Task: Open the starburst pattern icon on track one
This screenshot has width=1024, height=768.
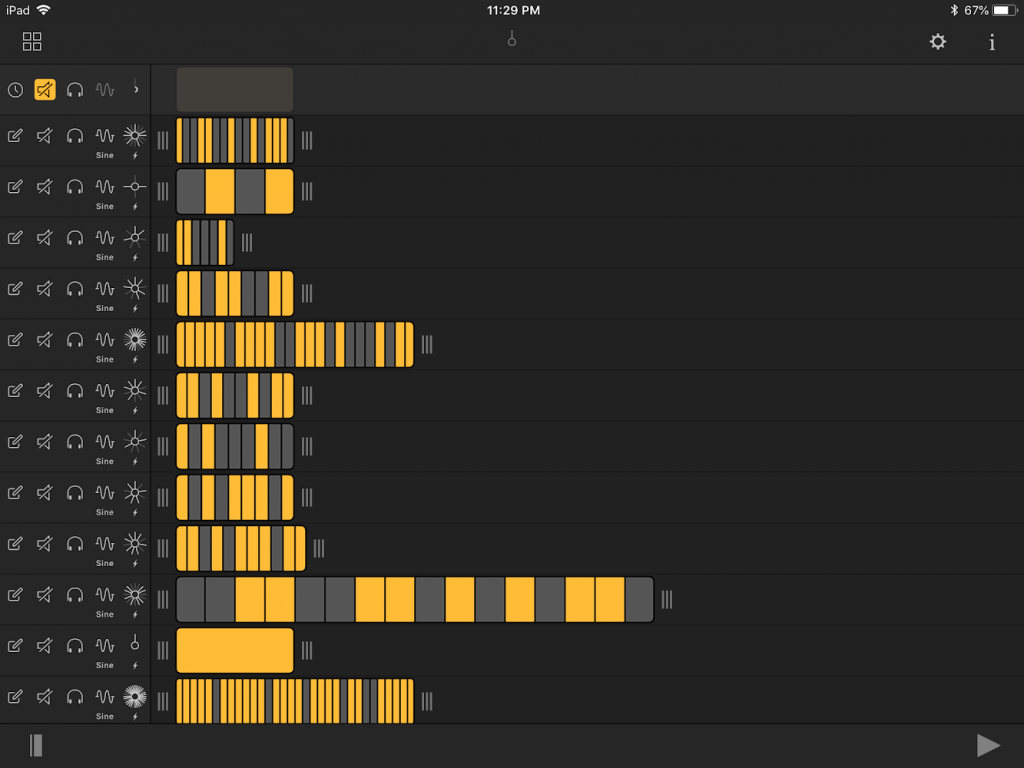Action: pyautogui.click(x=135, y=136)
